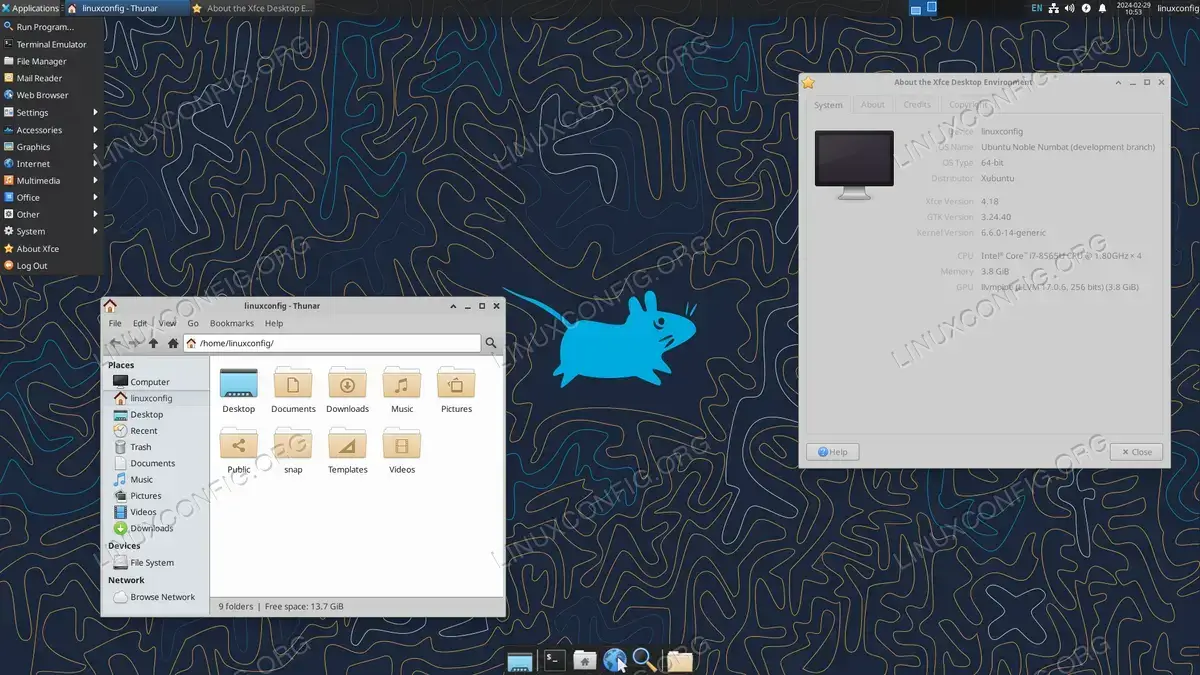
Task: Open Thunar's Bookmarks menu
Action: (232, 323)
